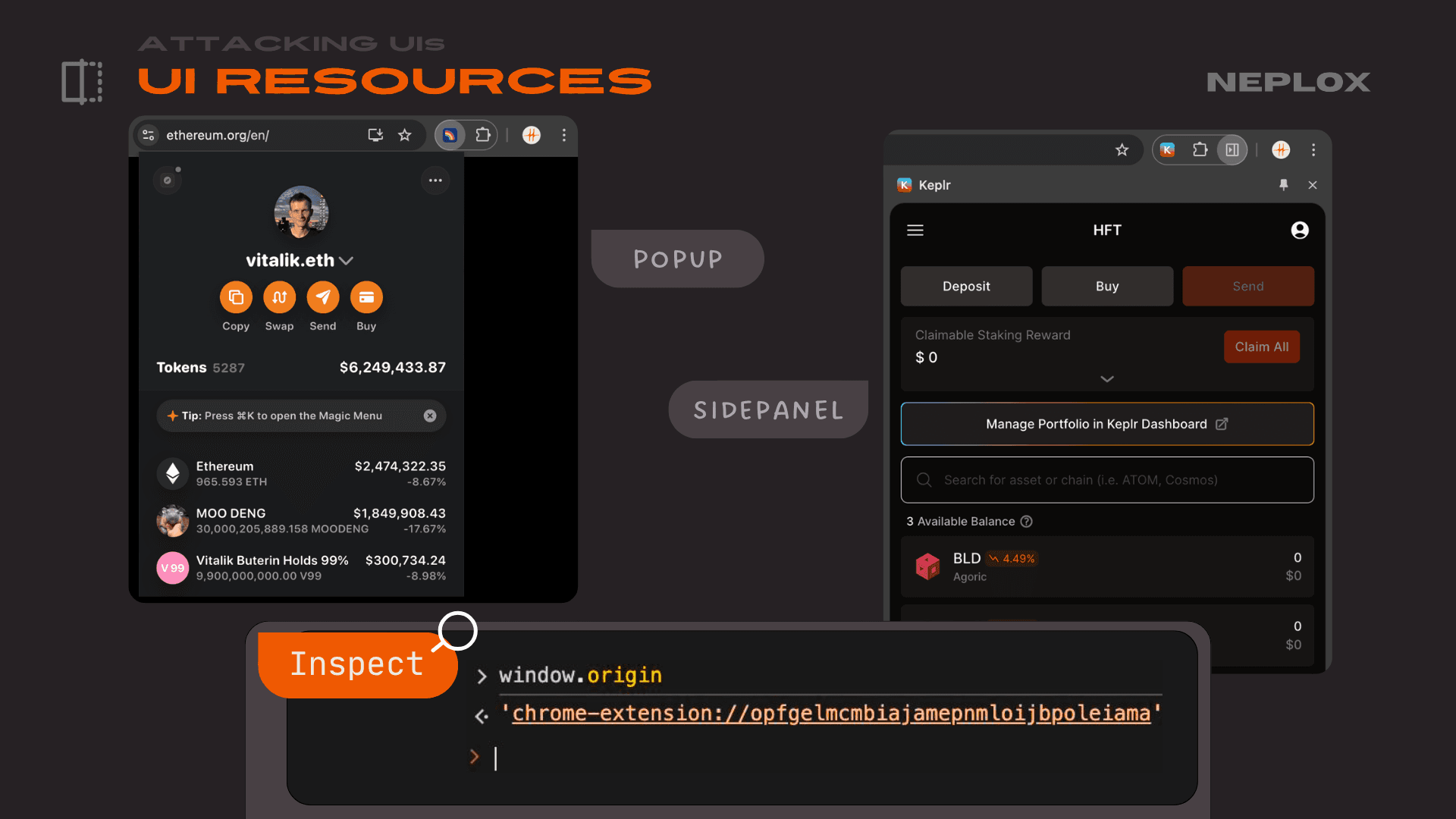The height and width of the screenshot is (819, 1456).
Task: Open the browser three-dot menu
Action: click(564, 135)
